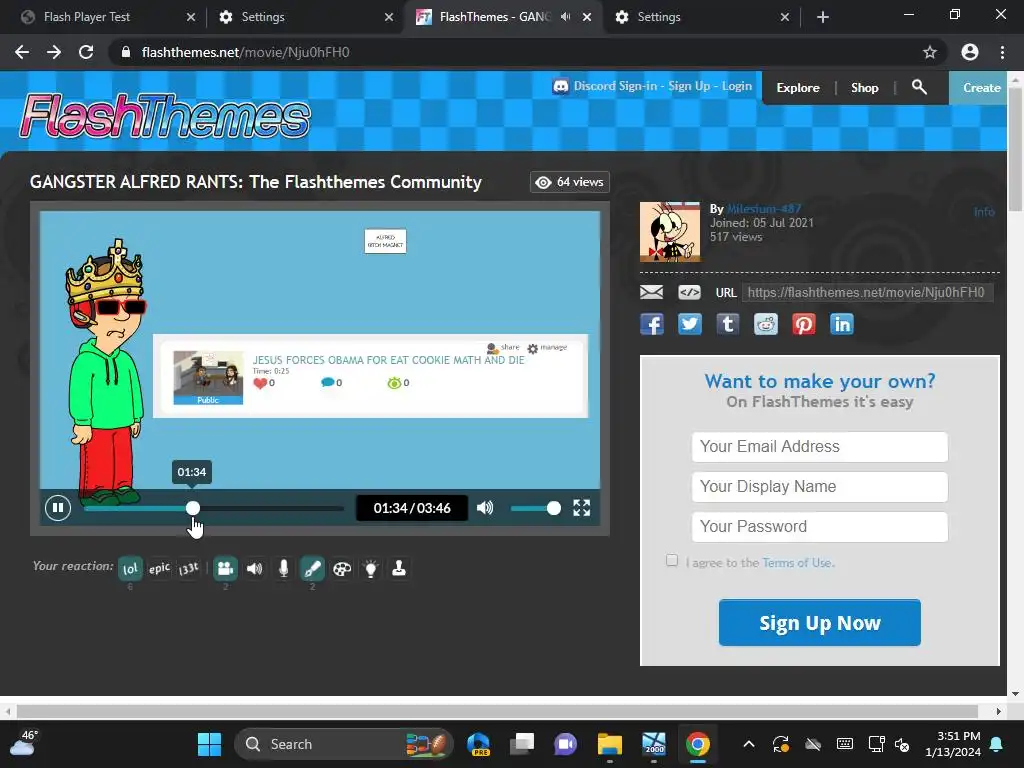Open the Chrome profile menu
The width and height of the screenshot is (1024, 768).
click(970, 52)
